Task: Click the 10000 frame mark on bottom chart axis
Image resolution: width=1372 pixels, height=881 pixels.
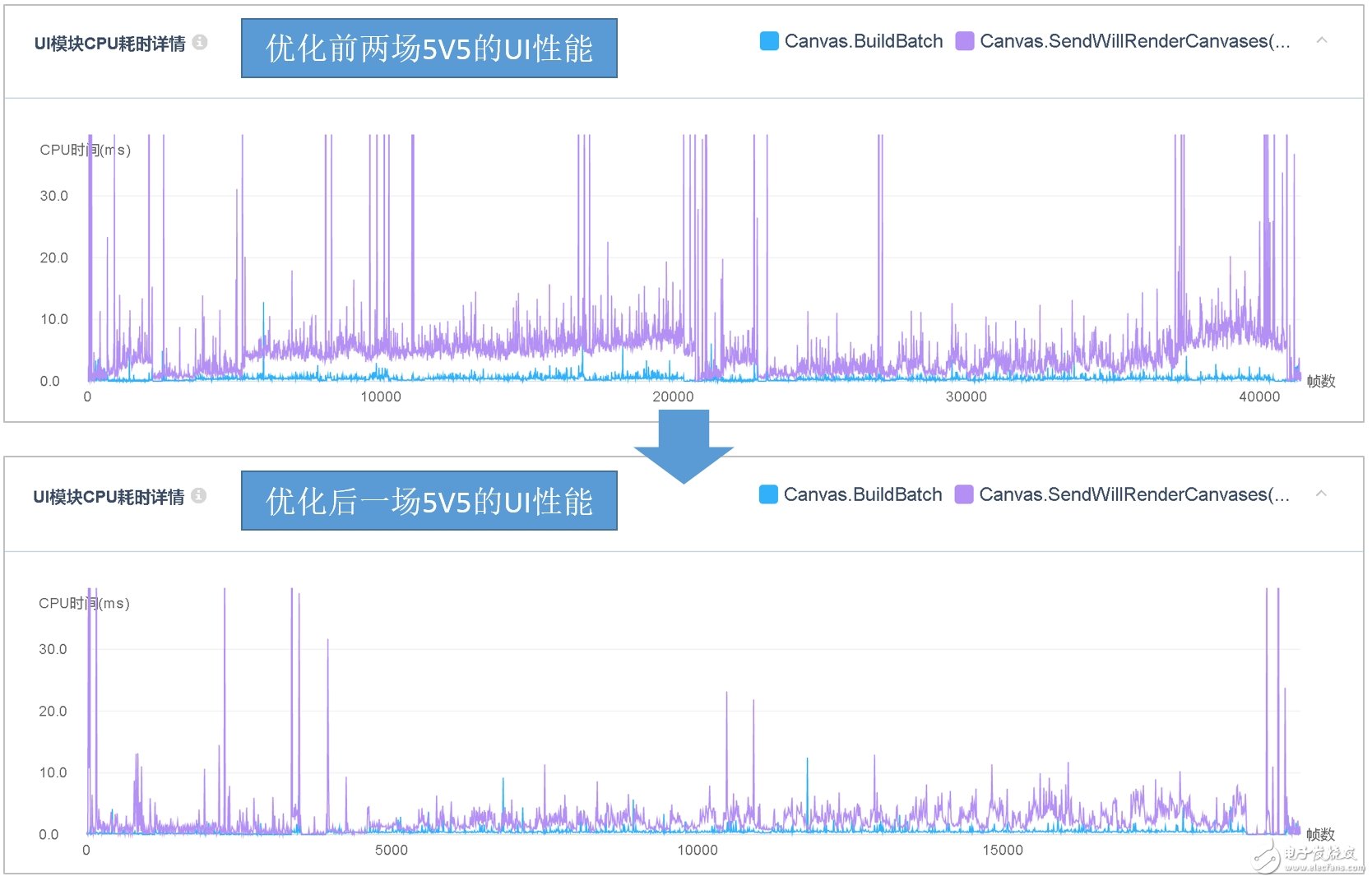Action: (697, 850)
